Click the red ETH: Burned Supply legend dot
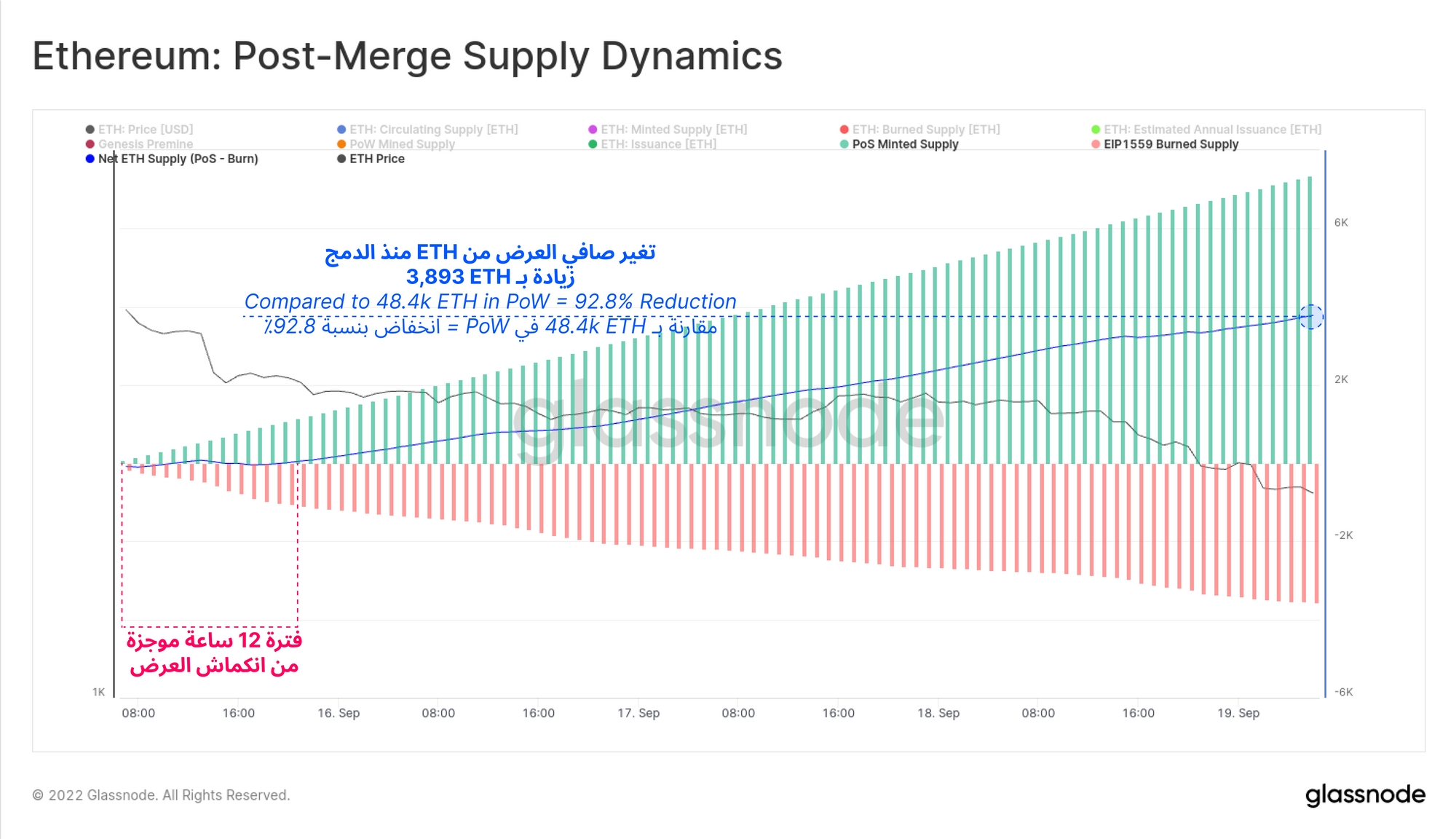The image size is (1456, 839). coord(844,130)
